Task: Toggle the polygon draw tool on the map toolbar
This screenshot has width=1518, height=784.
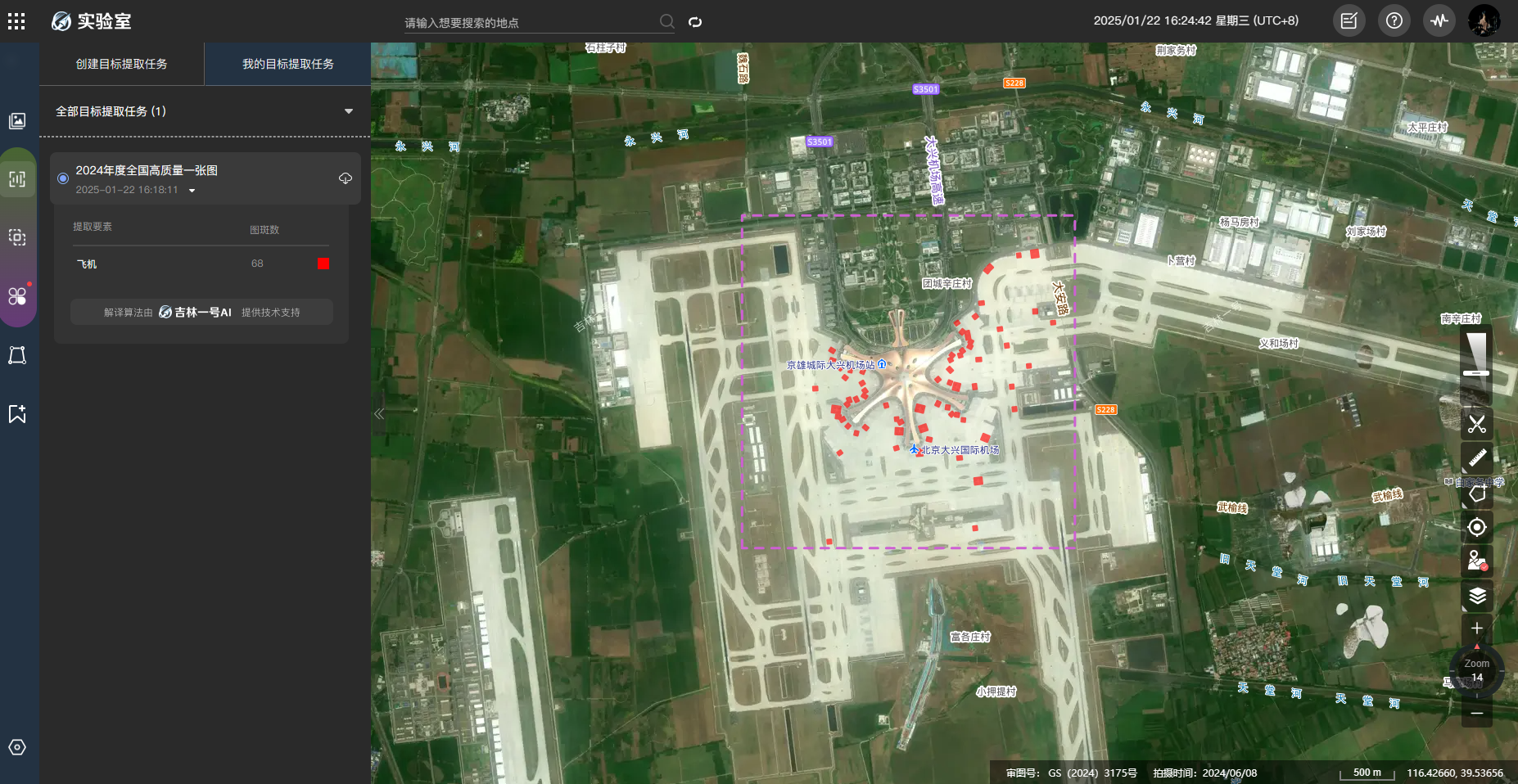Action: (1476, 493)
